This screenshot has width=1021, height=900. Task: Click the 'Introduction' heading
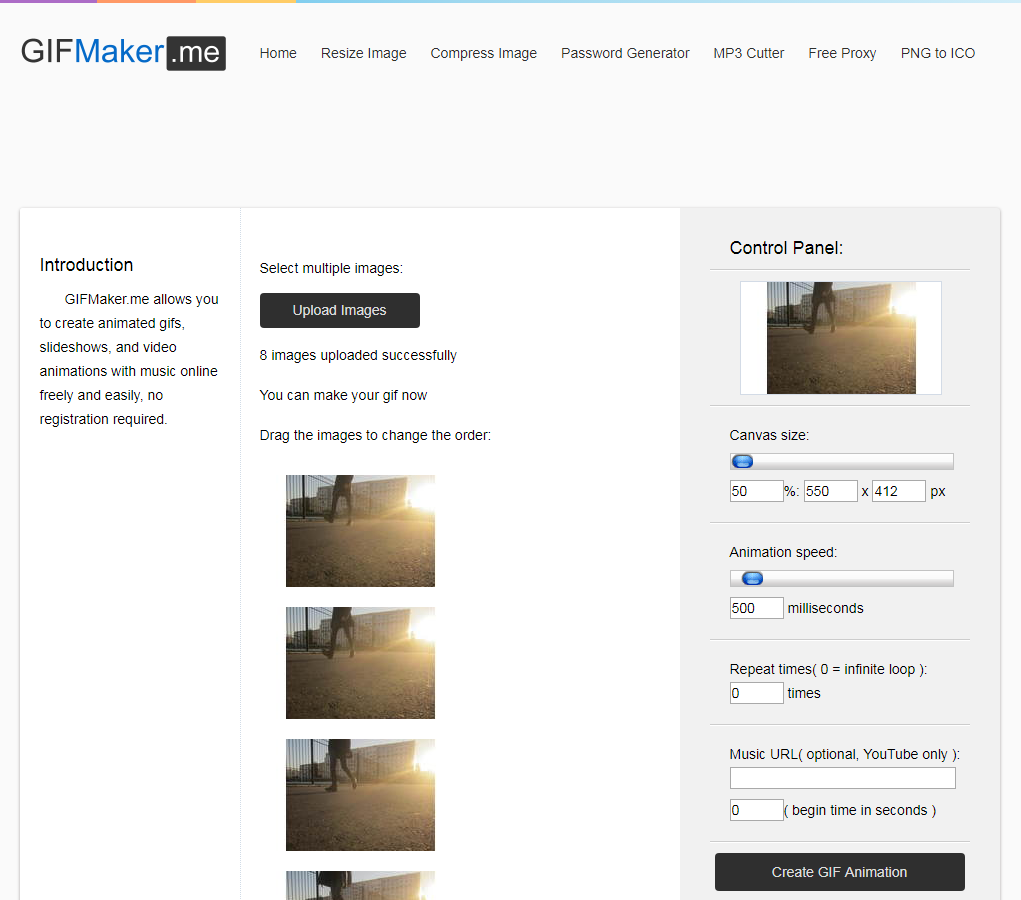point(86,265)
